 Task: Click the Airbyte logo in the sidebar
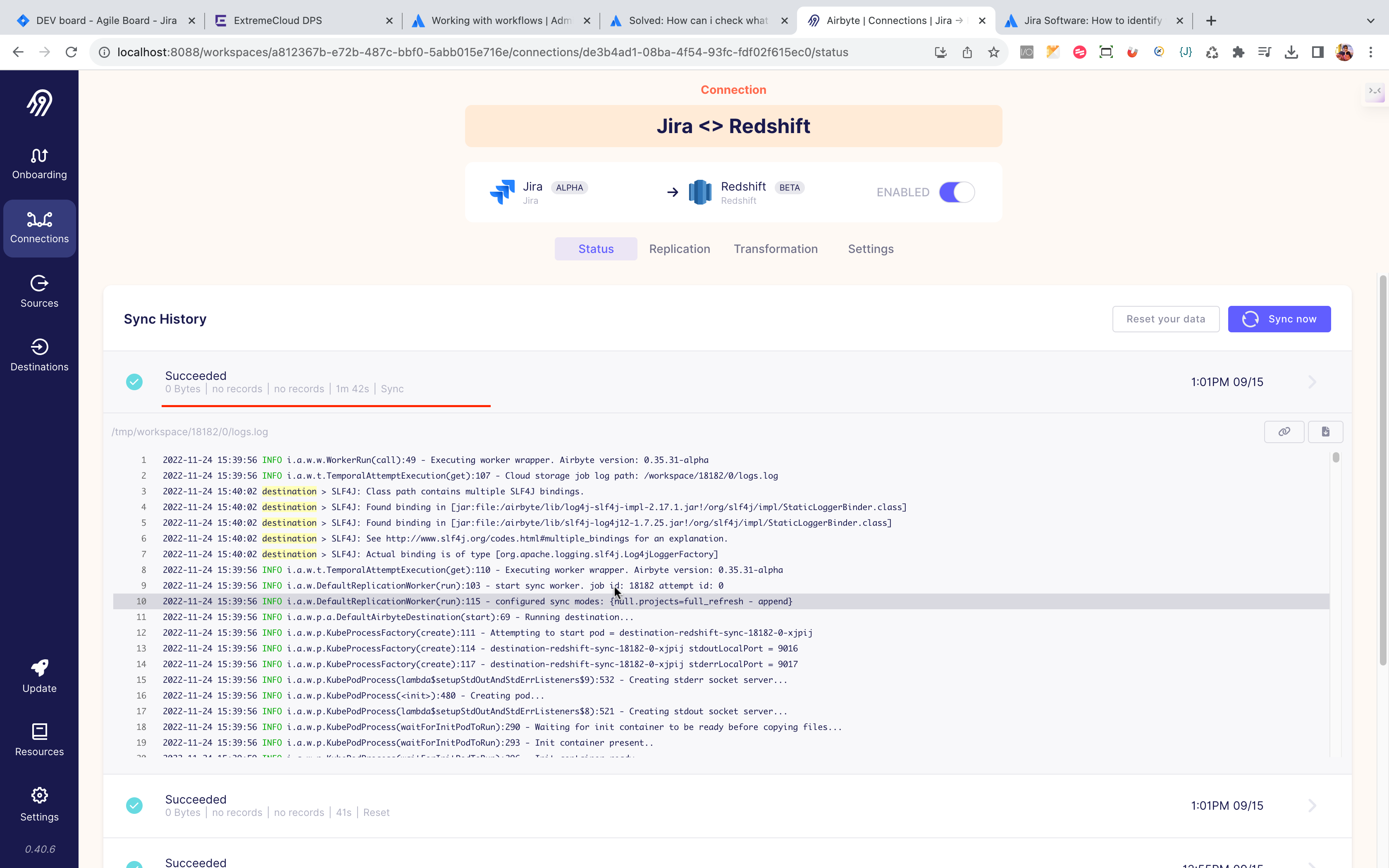click(40, 103)
